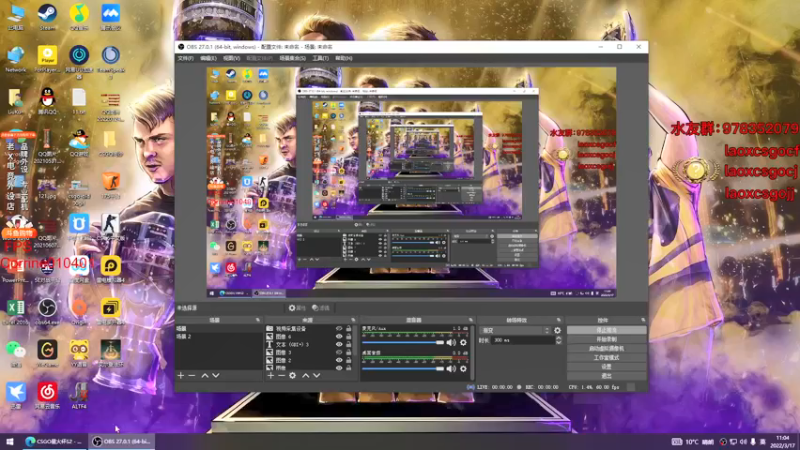Toggle visibility of 图像 4 source
The image size is (800, 450).
pos(339,337)
